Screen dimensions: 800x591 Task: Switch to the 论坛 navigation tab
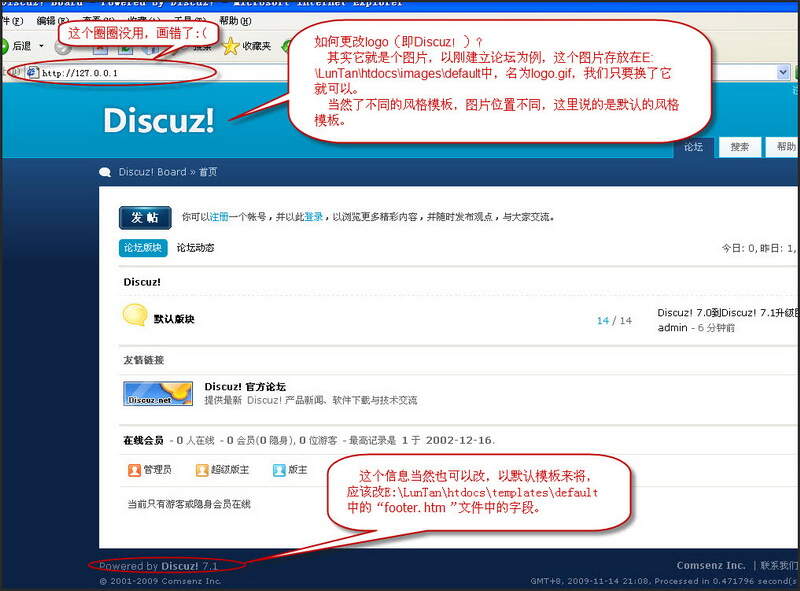(693, 147)
